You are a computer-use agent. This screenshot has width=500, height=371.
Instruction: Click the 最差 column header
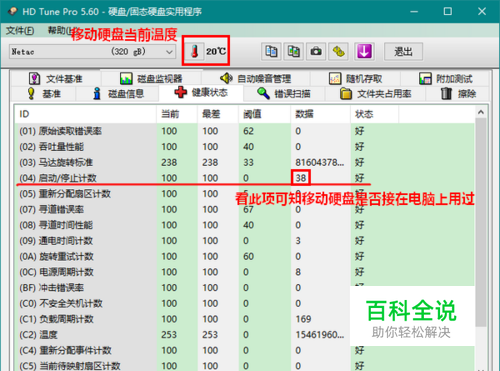(218, 114)
